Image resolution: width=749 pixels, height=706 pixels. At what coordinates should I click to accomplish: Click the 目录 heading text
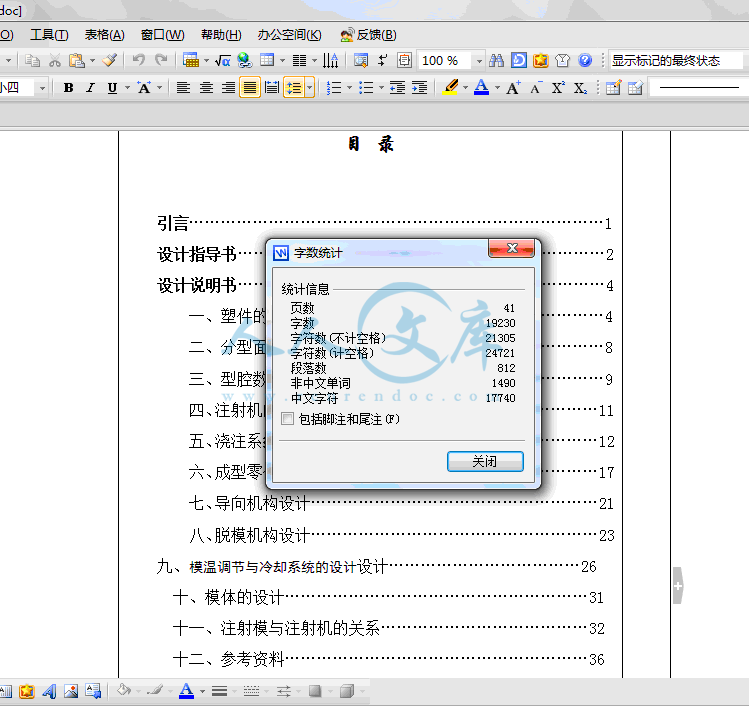pos(371,144)
